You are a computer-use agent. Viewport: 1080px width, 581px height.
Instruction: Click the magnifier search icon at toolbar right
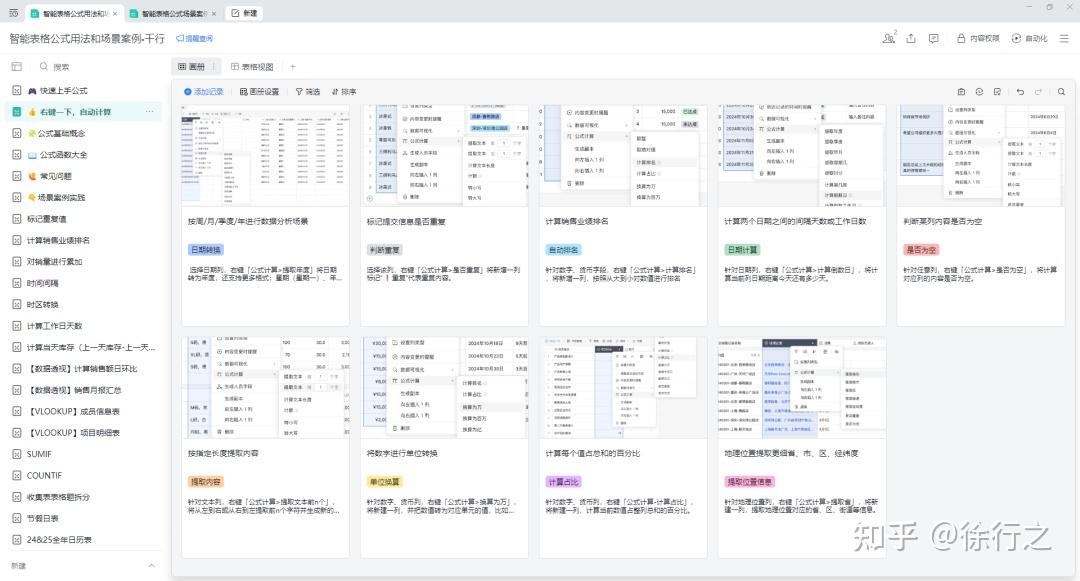(x=1061, y=92)
